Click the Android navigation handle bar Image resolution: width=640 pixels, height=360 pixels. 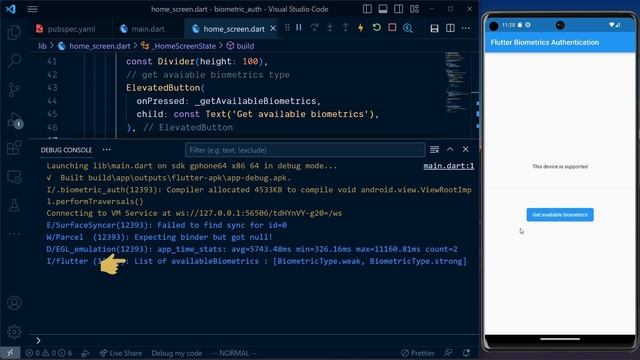coord(560,339)
